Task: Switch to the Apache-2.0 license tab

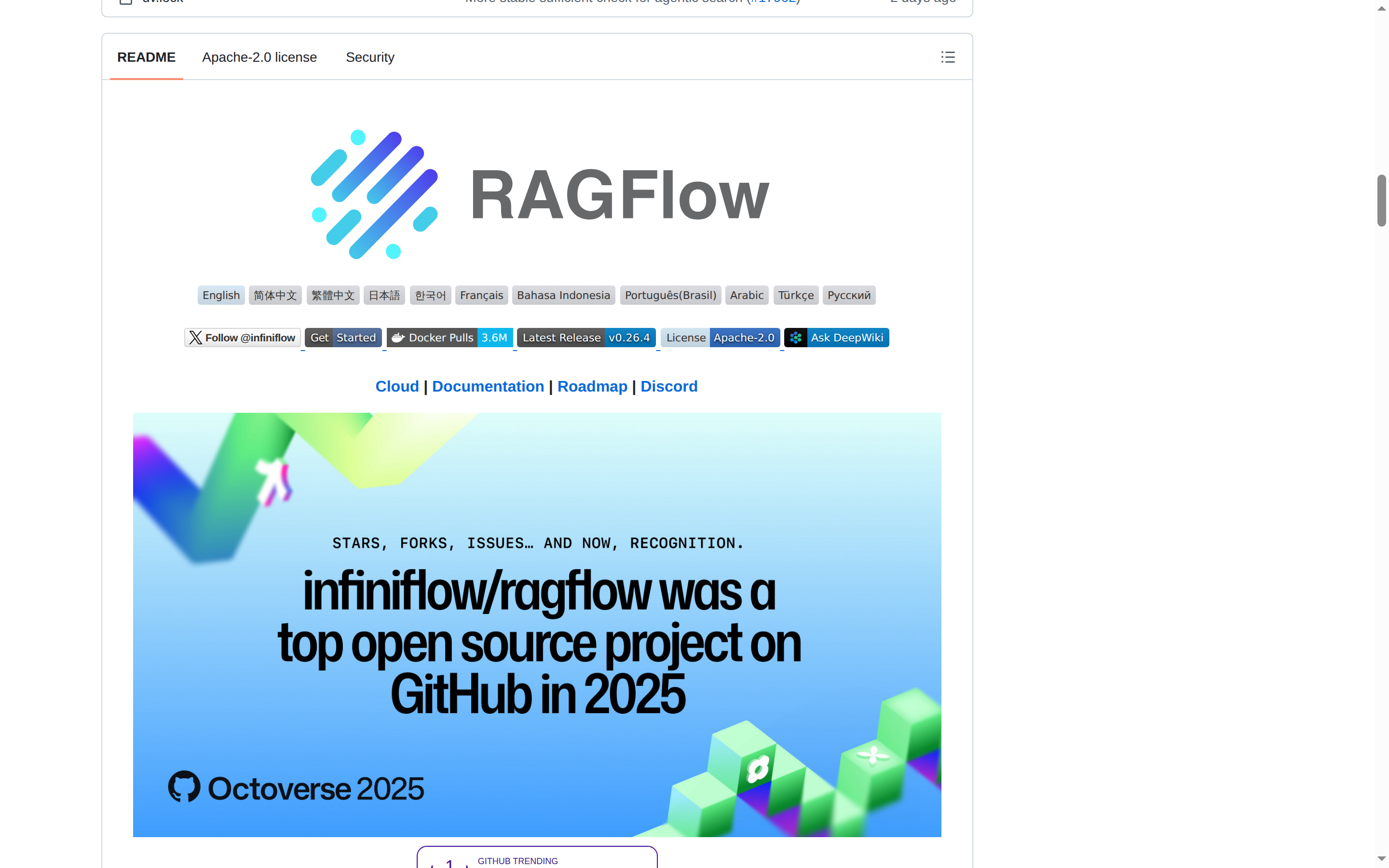Action: pyautogui.click(x=259, y=57)
